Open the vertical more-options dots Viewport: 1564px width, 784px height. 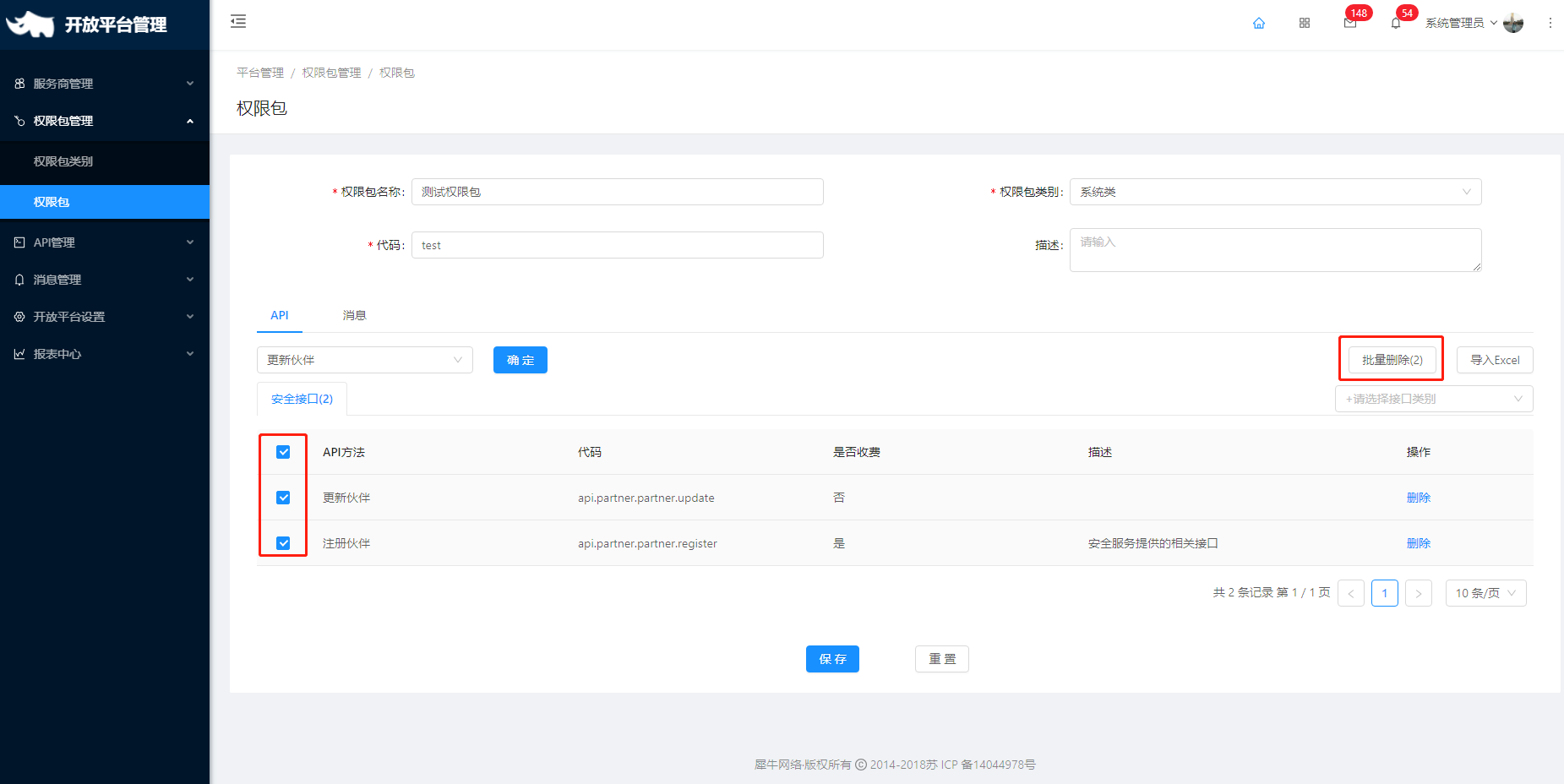coord(1550,23)
